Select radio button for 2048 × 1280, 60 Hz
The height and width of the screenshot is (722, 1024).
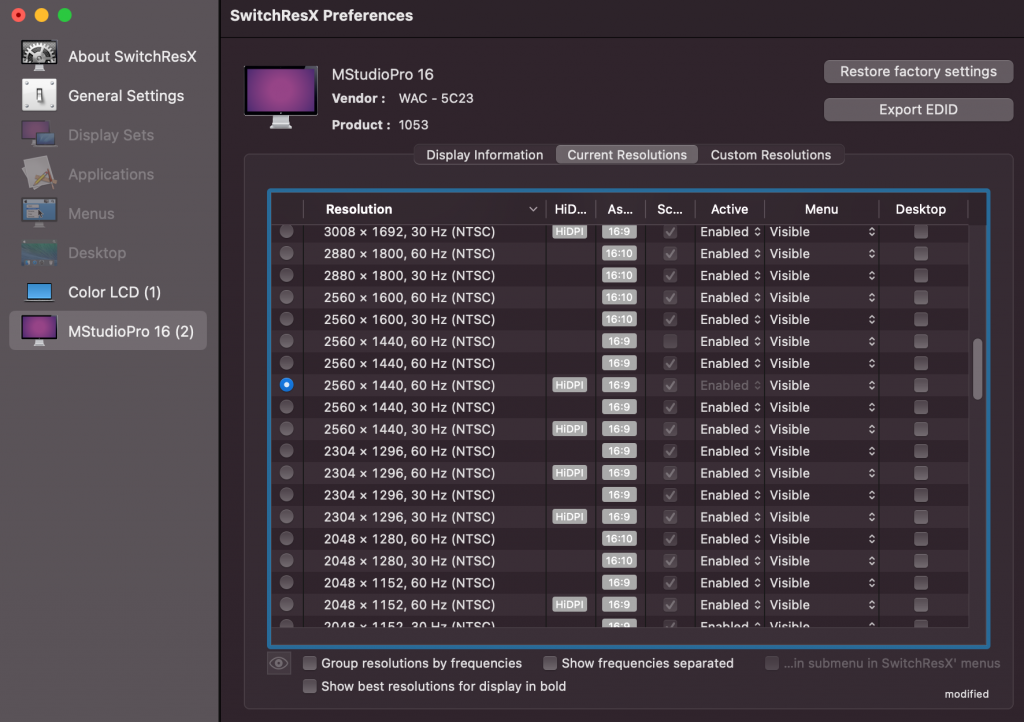(x=287, y=539)
